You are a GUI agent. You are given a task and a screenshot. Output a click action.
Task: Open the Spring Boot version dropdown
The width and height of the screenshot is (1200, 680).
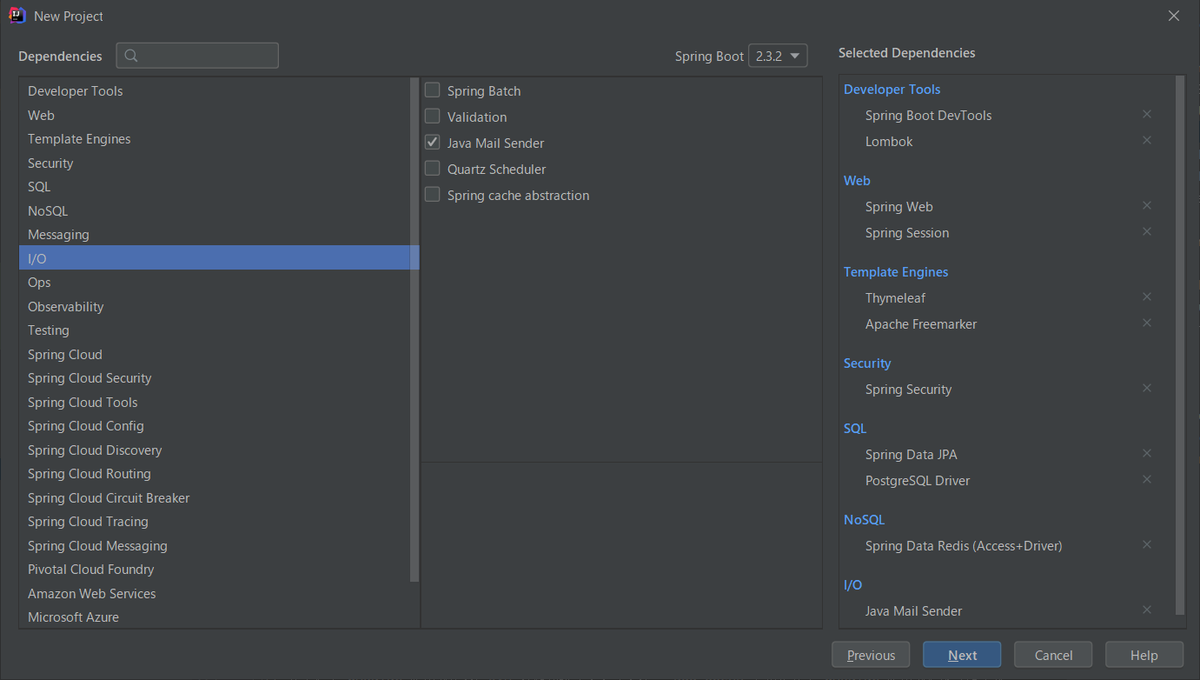[778, 56]
